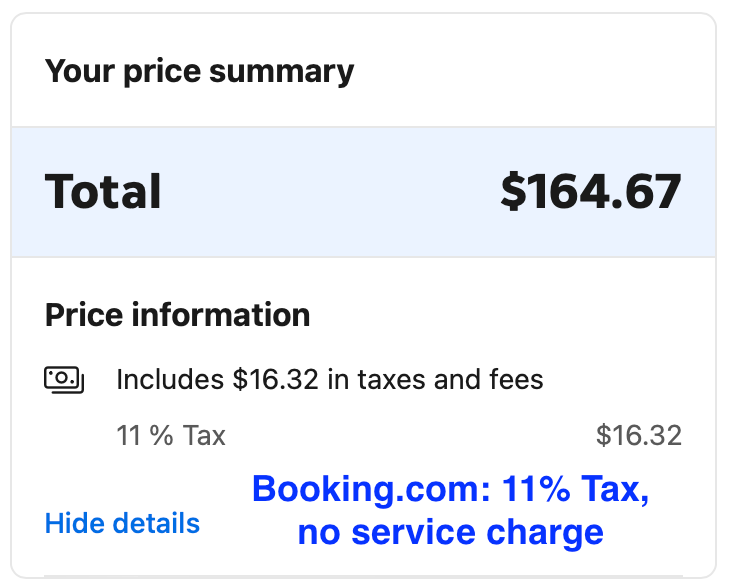Select the Price information heading

coord(177,316)
